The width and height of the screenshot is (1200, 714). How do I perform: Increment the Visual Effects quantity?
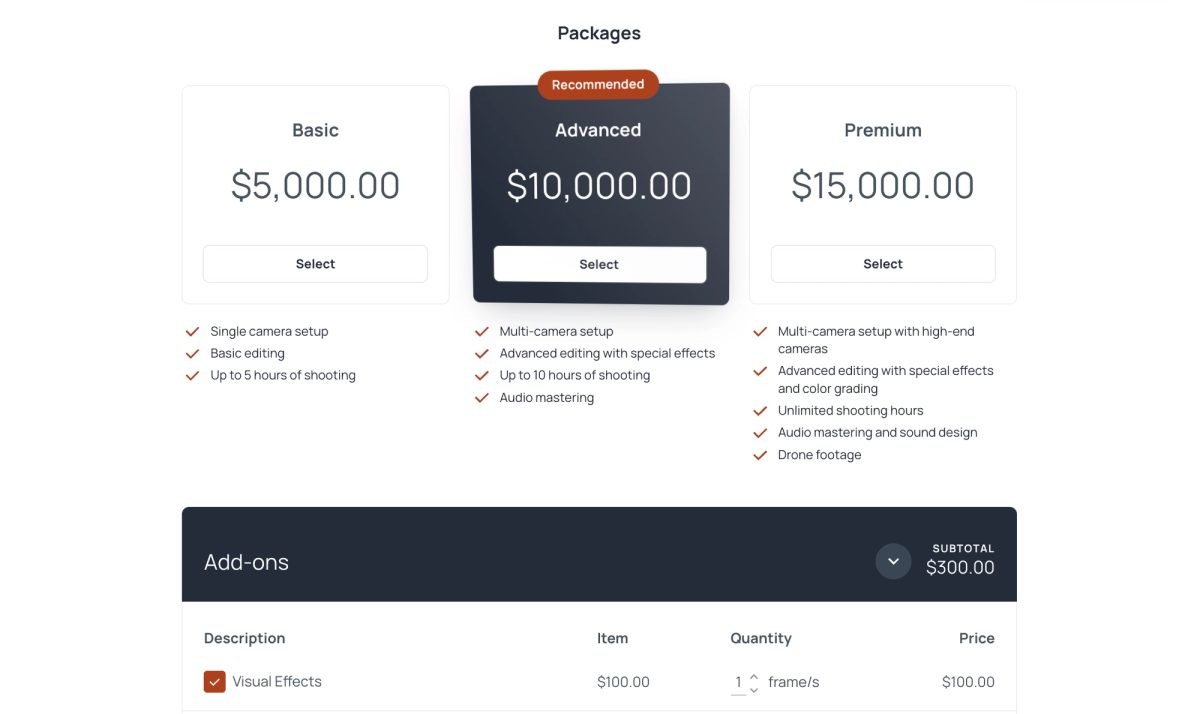[752, 676]
